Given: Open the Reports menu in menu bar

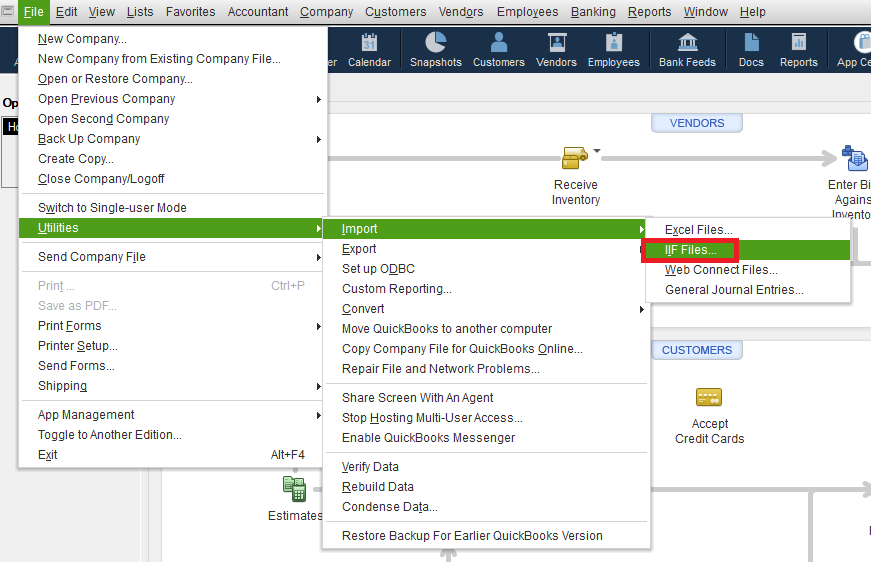Looking at the screenshot, I should pyautogui.click(x=649, y=12).
